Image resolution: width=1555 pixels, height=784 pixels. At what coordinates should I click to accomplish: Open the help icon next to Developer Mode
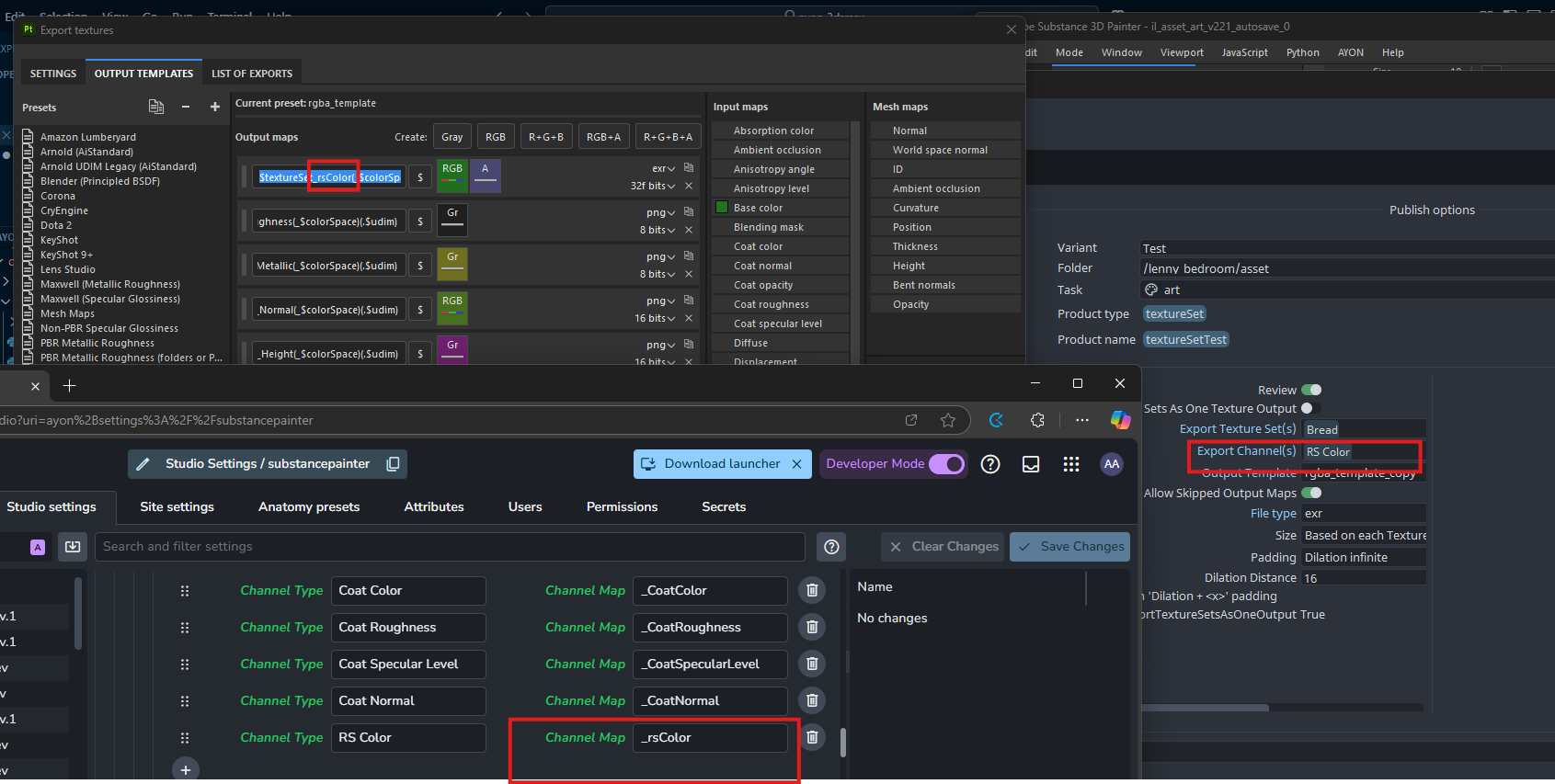pos(990,464)
